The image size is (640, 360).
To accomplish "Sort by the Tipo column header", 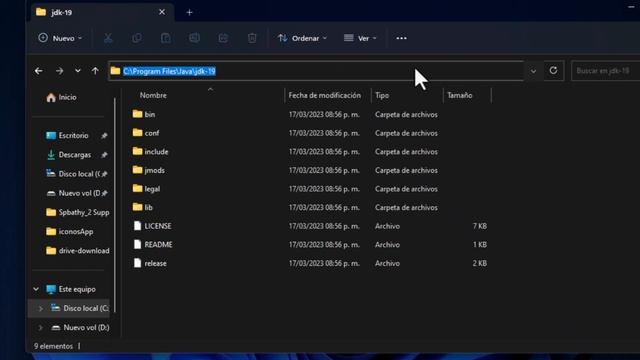I will pyautogui.click(x=382, y=95).
